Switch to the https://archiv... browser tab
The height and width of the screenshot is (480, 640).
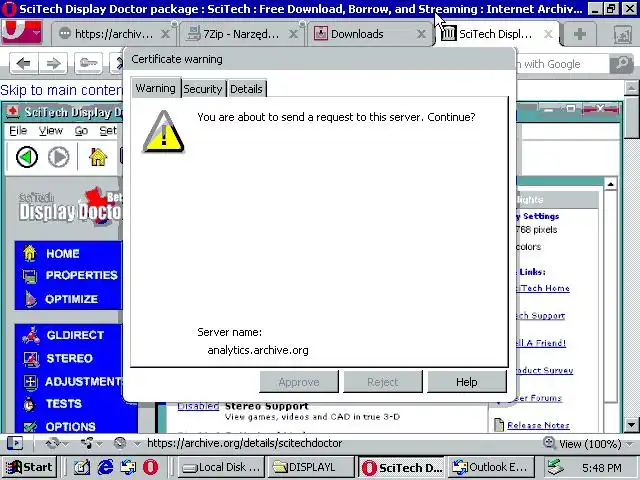[114, 34]
